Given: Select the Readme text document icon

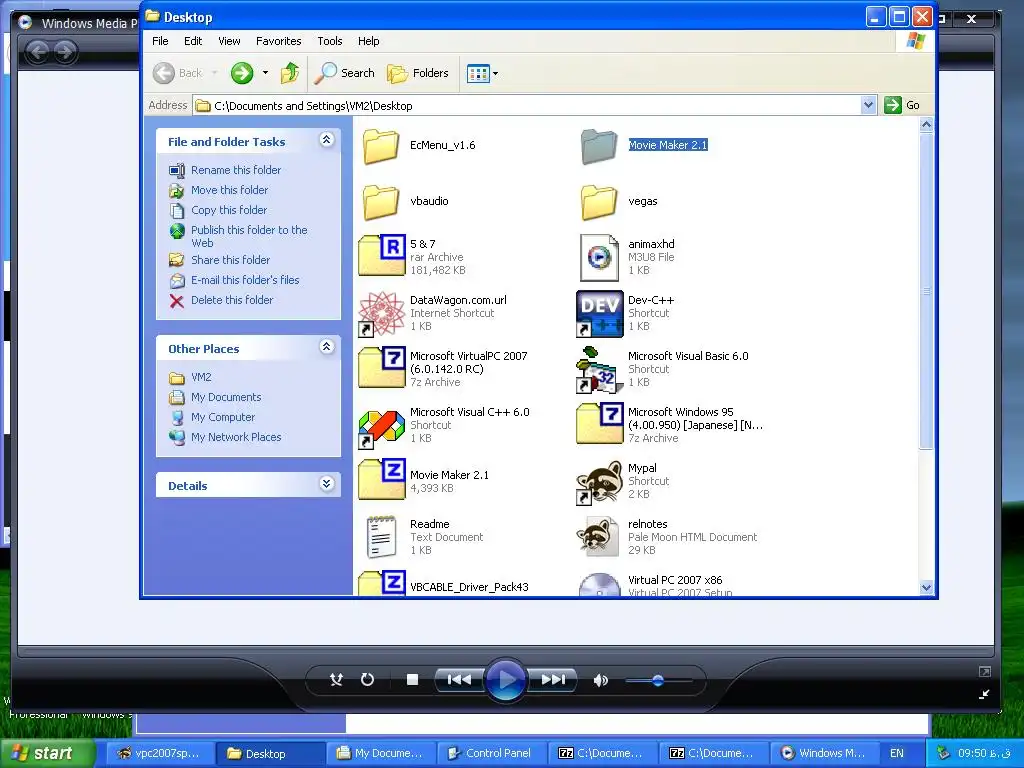Looking at the screenshot, I should click(x=381, y=537).
